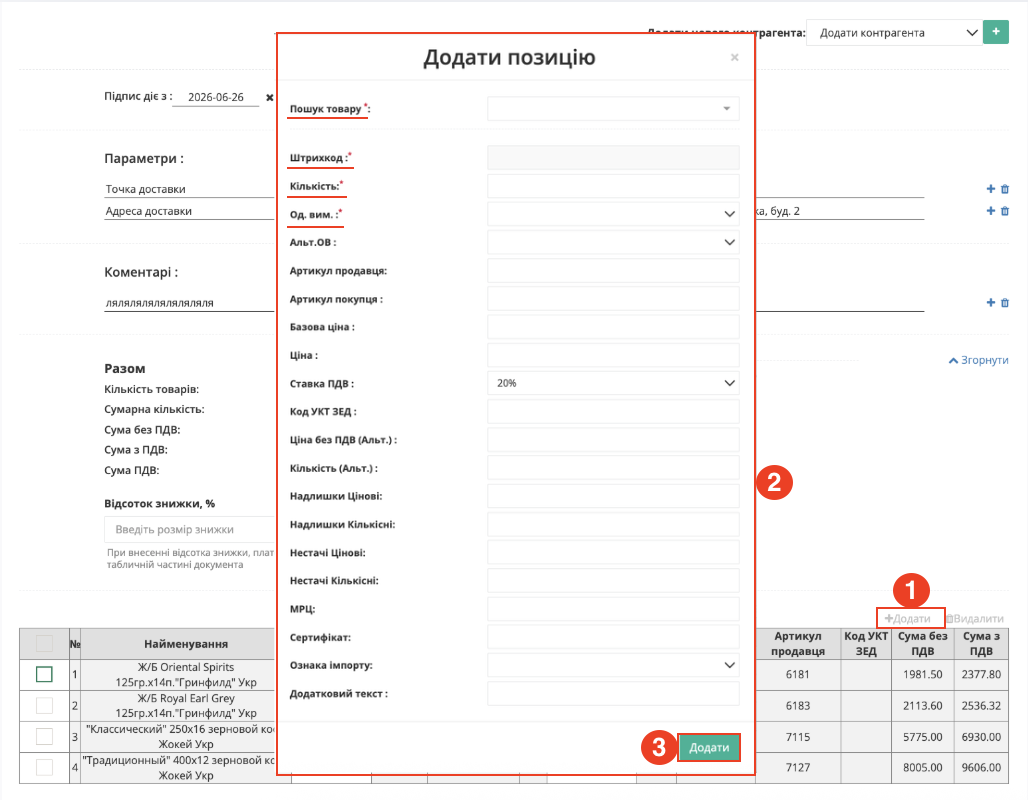
Task: Click +Додати link above the table
Action: [907, 618]
